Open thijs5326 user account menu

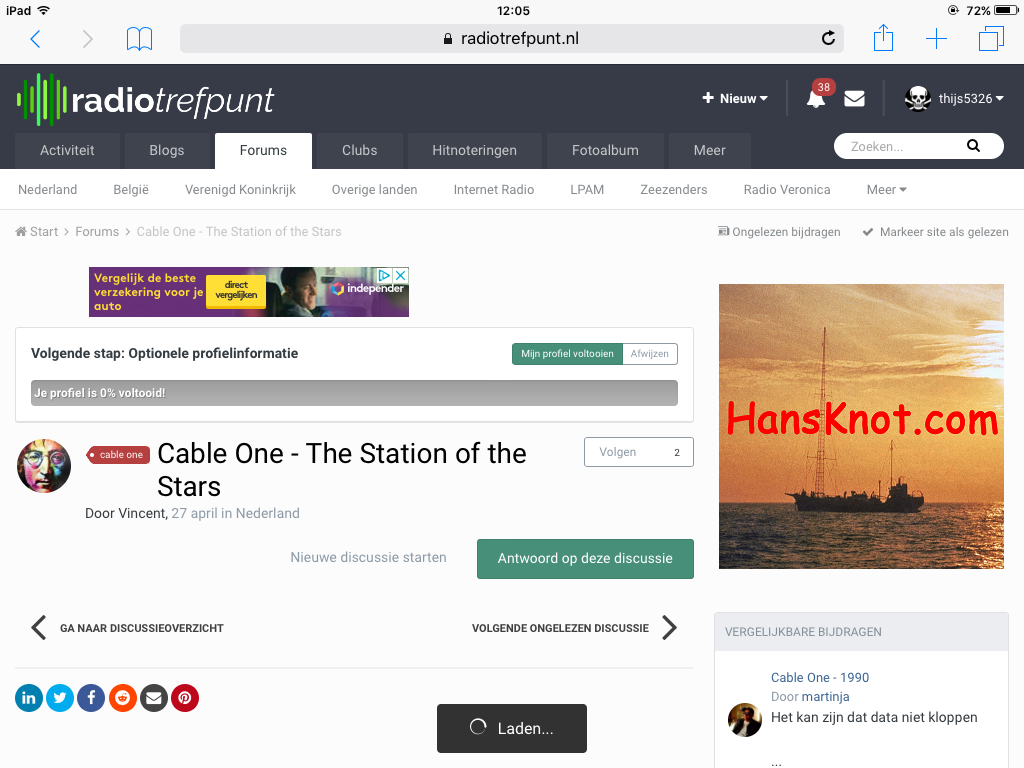955,98
